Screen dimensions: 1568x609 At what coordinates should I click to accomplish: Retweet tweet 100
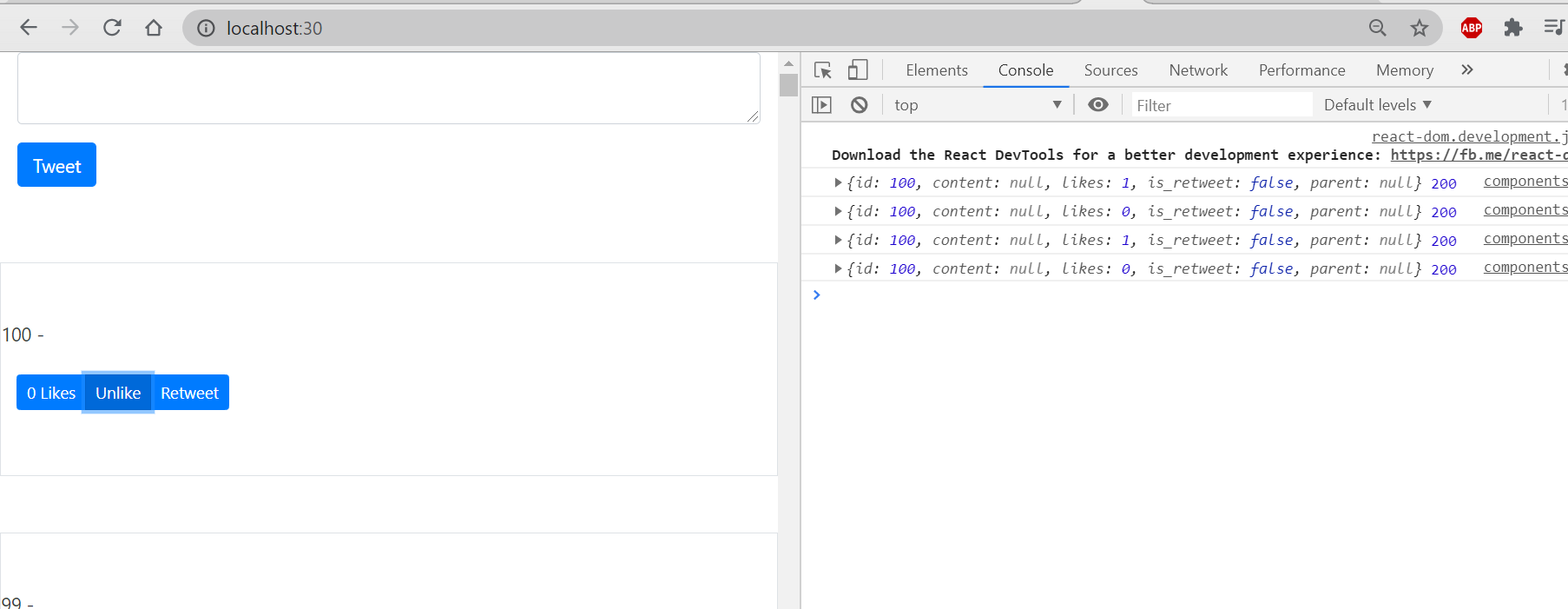coord(190,393)
